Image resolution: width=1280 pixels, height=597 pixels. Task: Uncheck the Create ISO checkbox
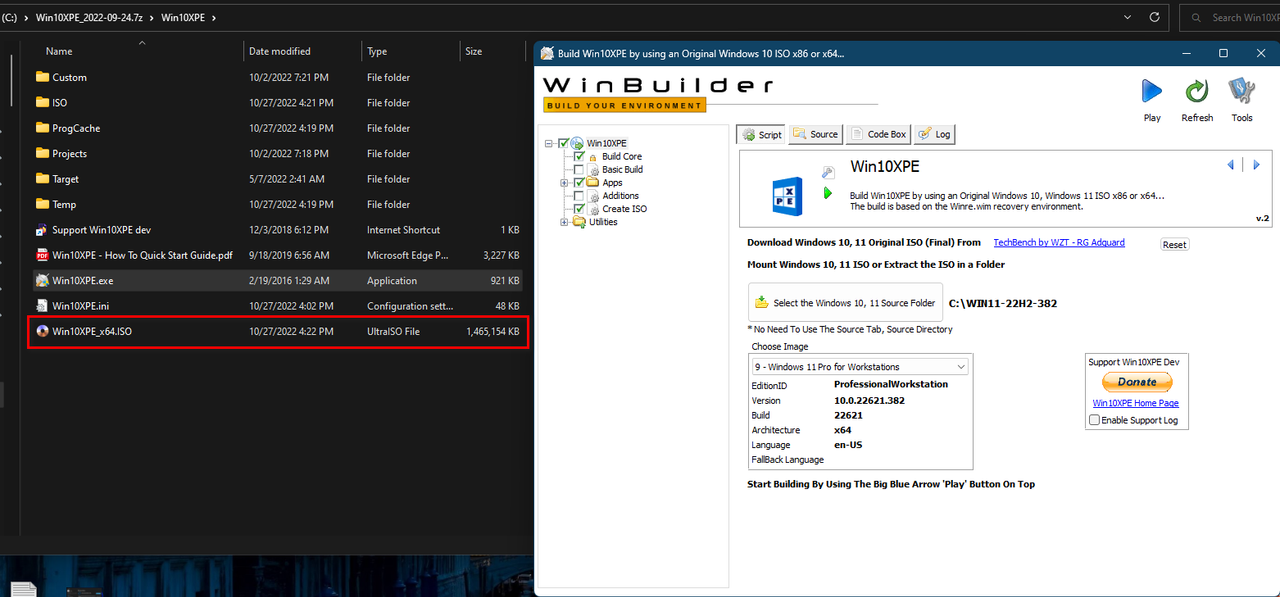[579, 208]
